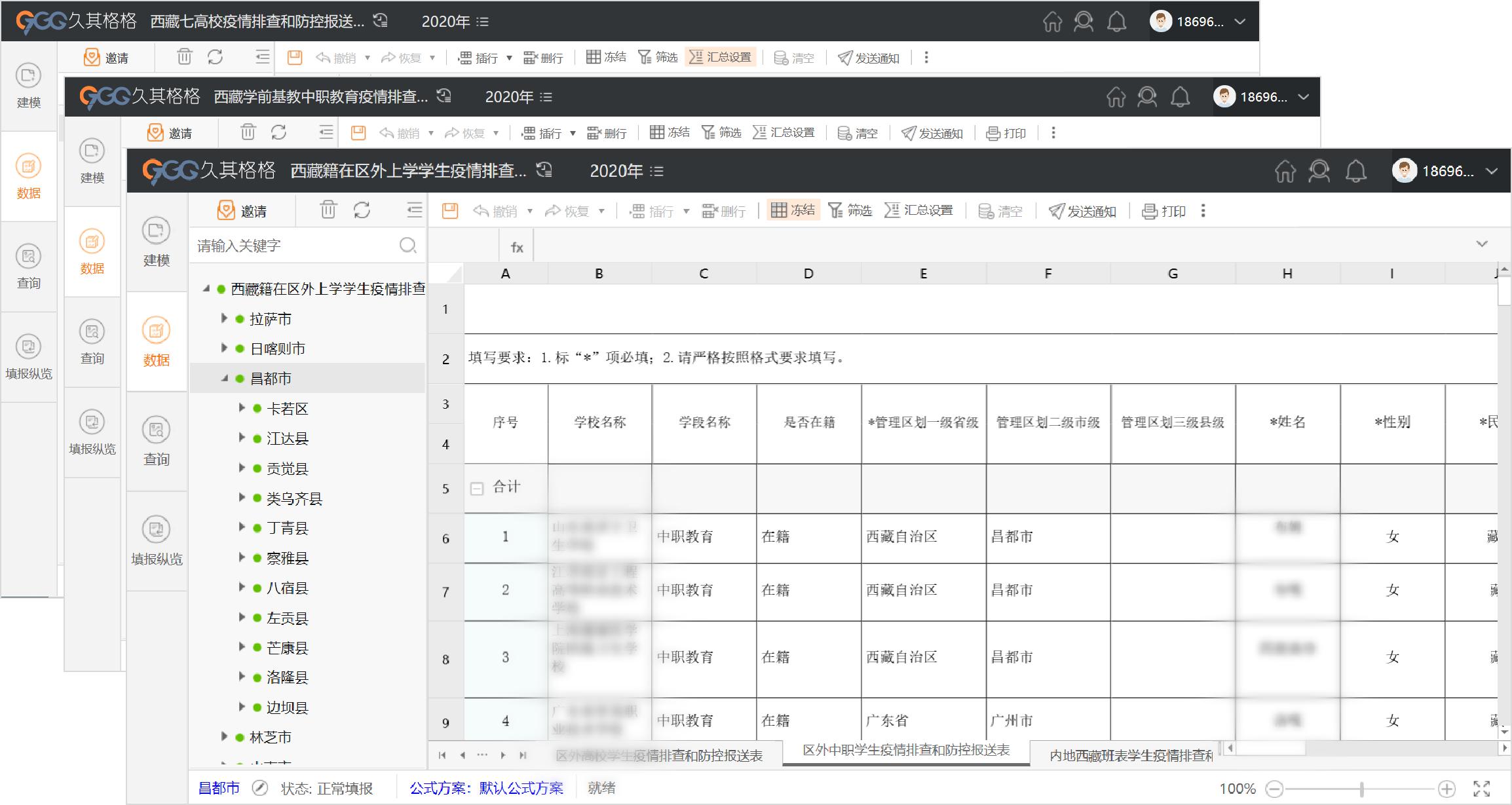Collapse the 昌都市 tree node
Image resolution: width=1512 pixels, height=805 pixels.
click(224, 378)
